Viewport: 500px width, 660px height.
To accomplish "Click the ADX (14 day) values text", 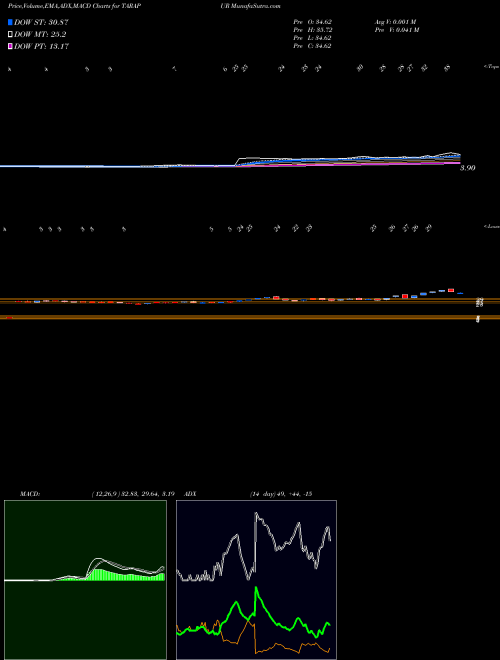I will coord(281,494).
